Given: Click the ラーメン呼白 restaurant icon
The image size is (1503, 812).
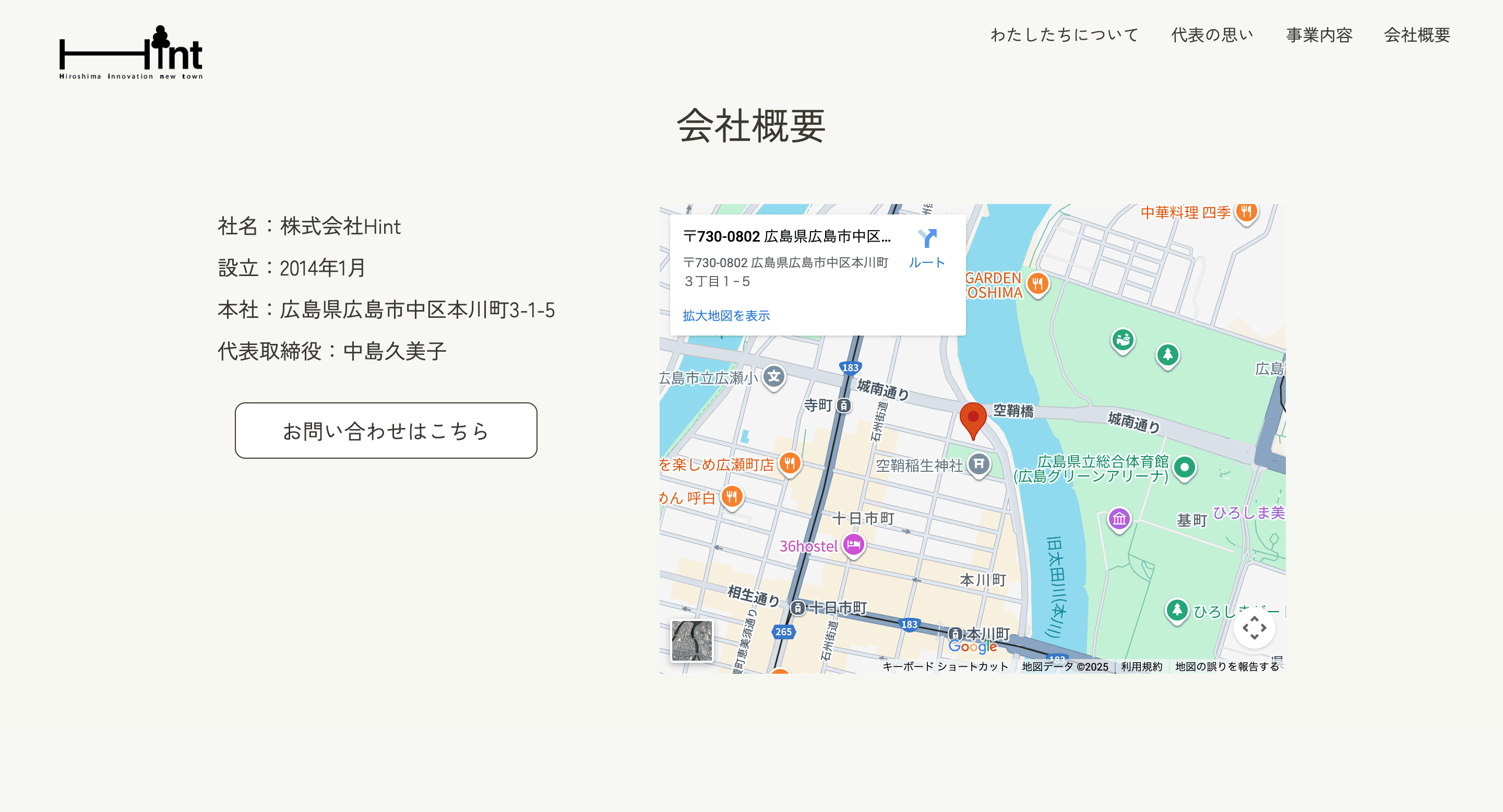Looking at the screenshot, I should click(x=732, y=496).
